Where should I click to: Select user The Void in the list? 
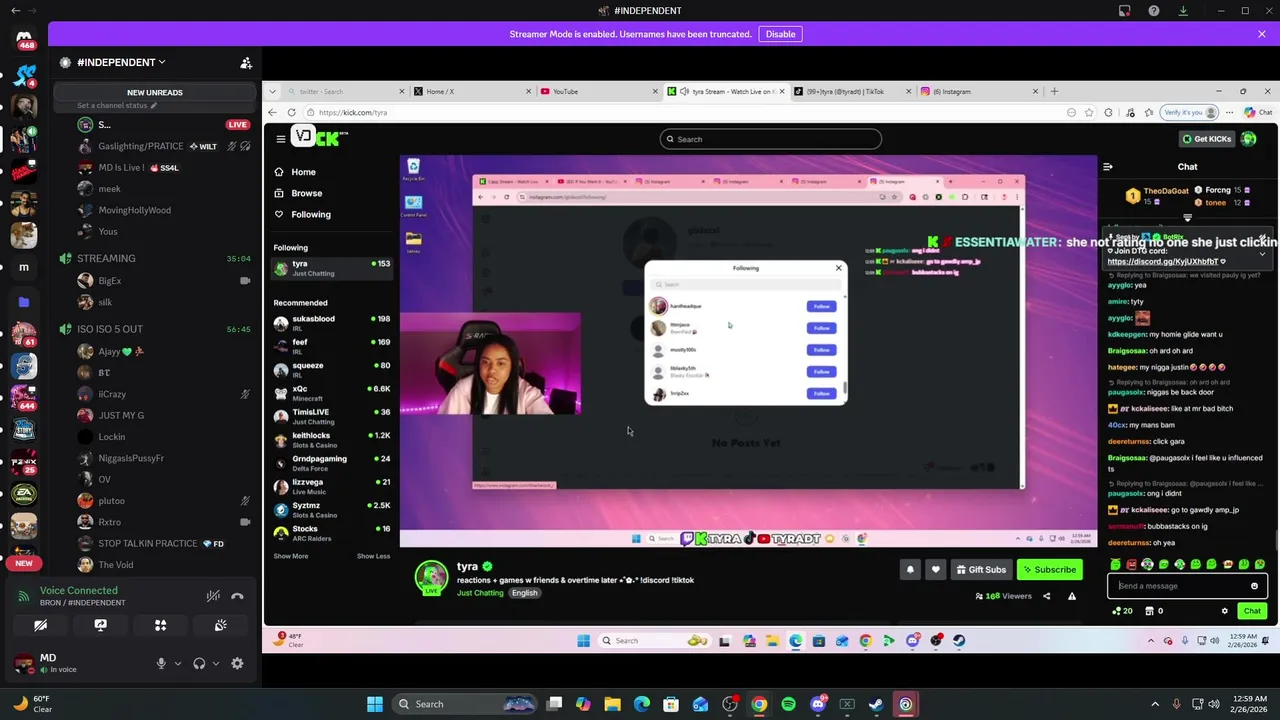(x=116, y=564)
